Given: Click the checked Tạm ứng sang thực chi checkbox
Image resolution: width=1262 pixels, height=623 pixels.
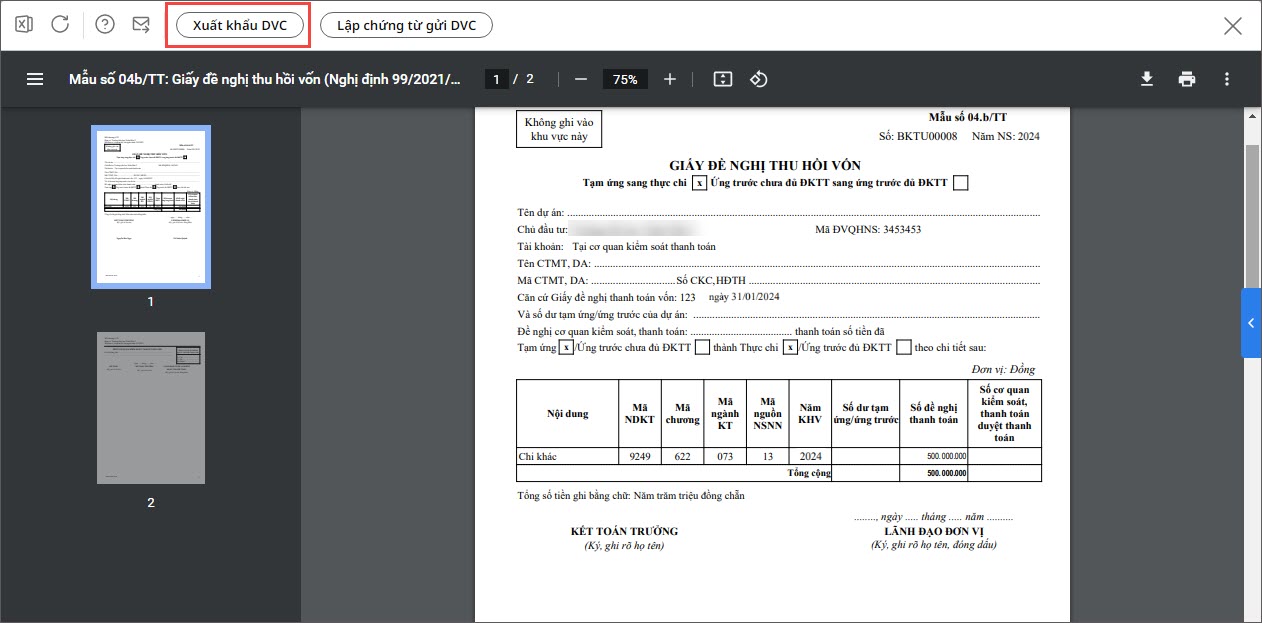Looking at the screenshot, I should pyautogui.click(x=700, y=183).
